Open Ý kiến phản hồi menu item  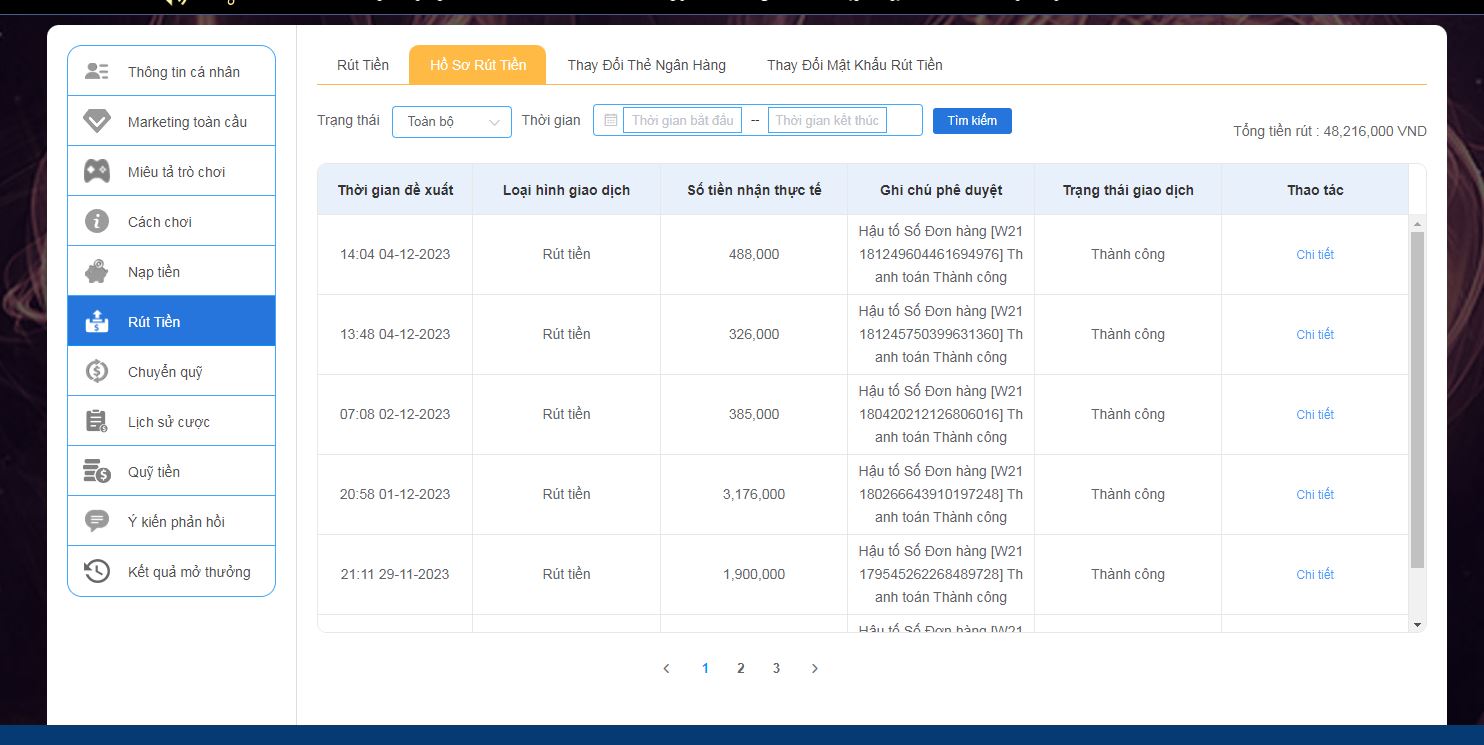point(176,521)
